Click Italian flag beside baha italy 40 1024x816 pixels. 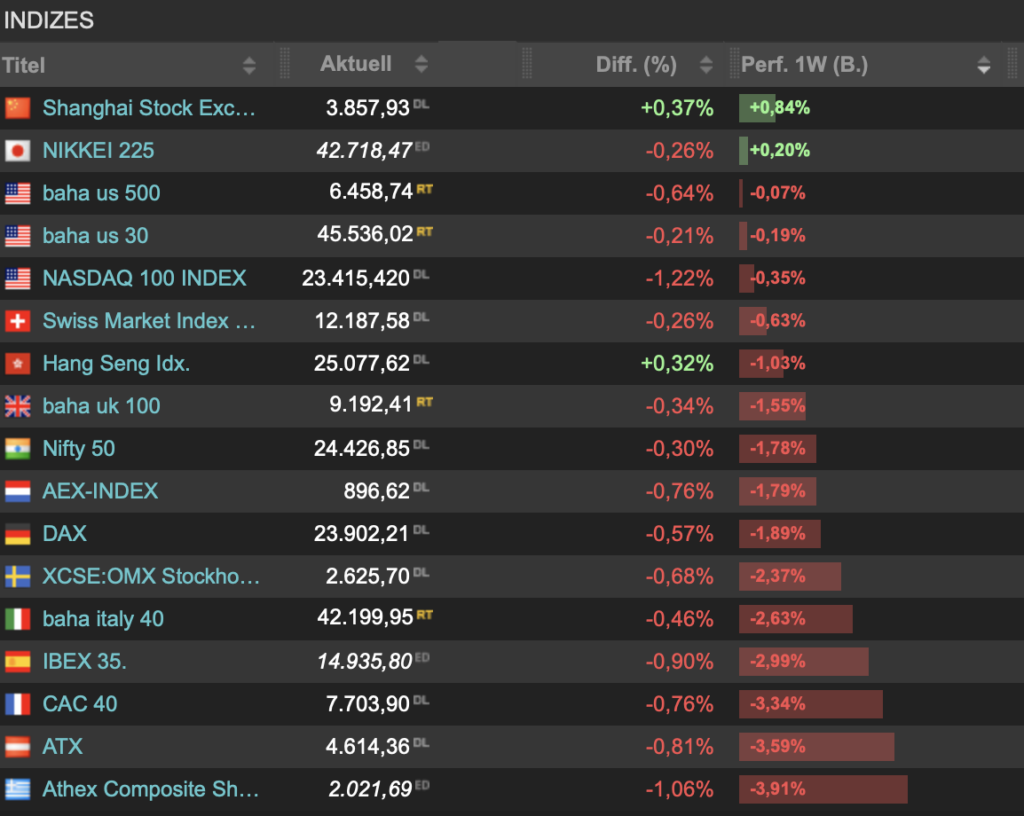18,619
